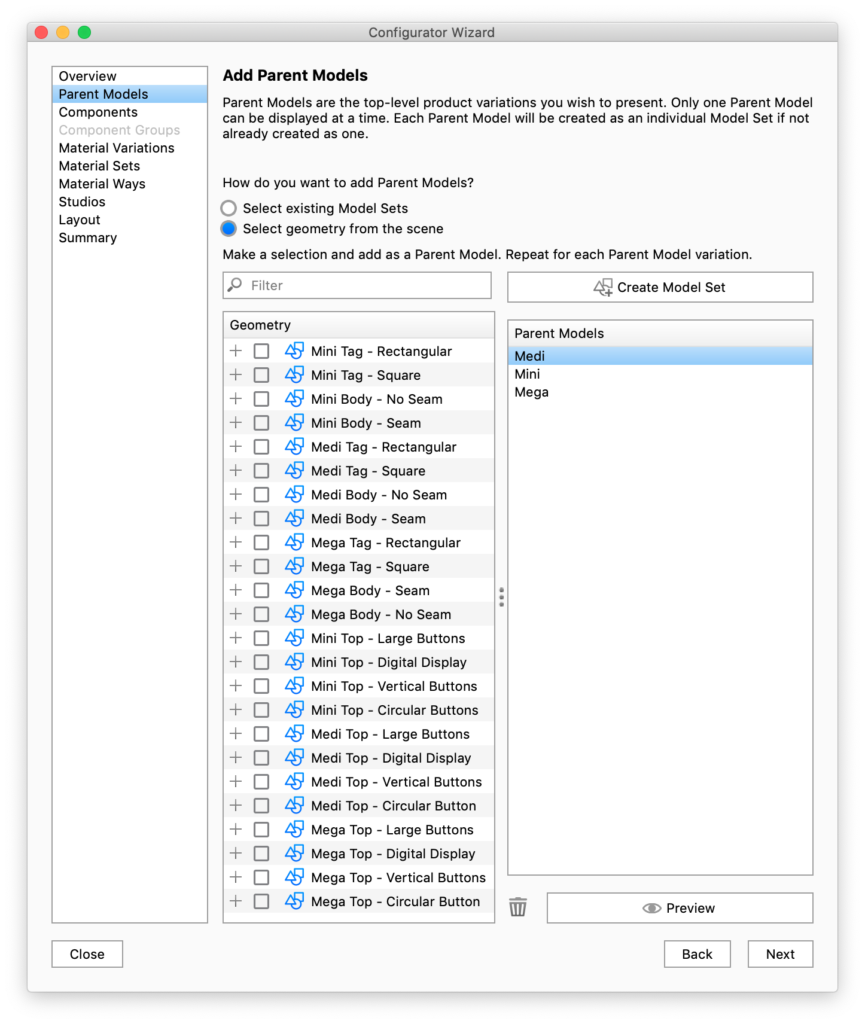Click the geometry icon beside Mini Tag - Rectangular
This screenshot has height=1024, width=865.
(294, 351)
